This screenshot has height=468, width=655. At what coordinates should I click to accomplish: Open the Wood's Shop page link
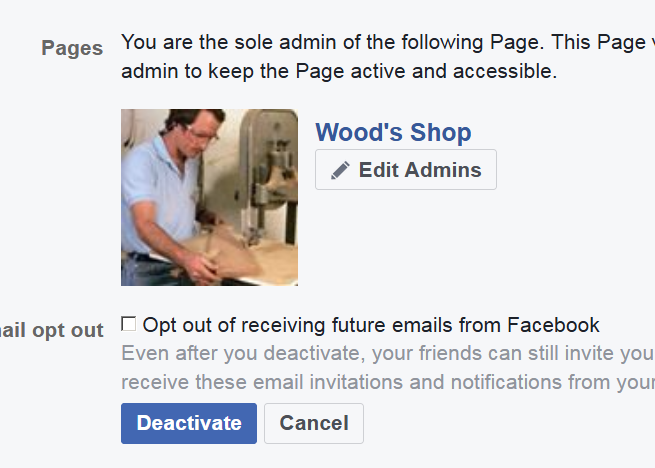(x=393, y=133)
